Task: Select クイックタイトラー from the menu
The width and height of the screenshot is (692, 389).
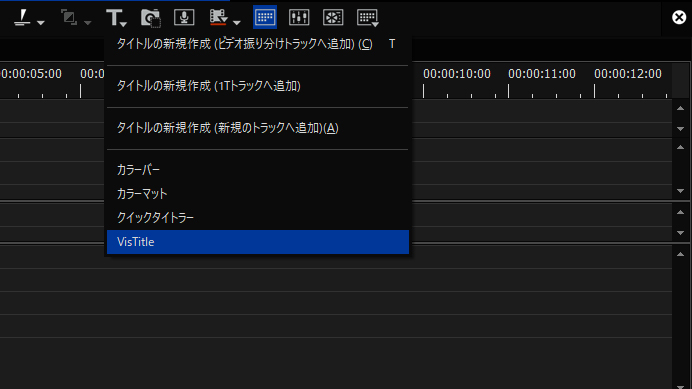Action: tap(258, 217)
